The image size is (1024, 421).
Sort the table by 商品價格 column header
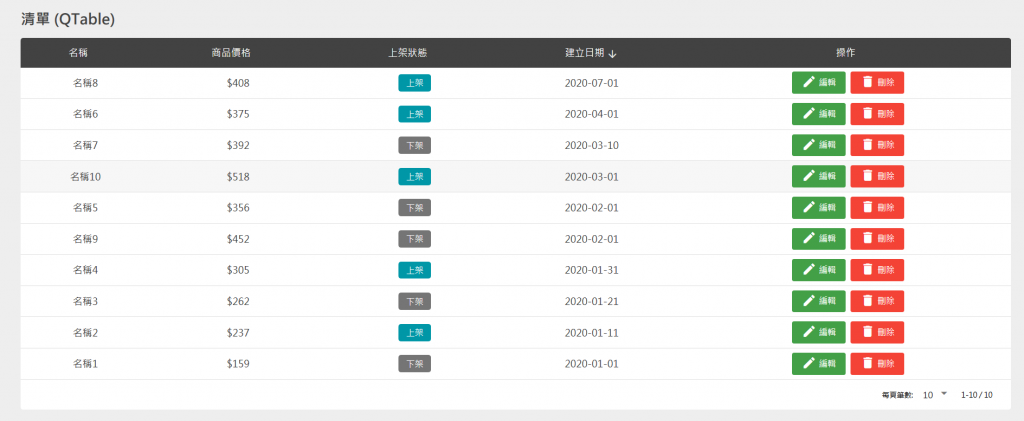pyautogui.click(x=231, y=53)
